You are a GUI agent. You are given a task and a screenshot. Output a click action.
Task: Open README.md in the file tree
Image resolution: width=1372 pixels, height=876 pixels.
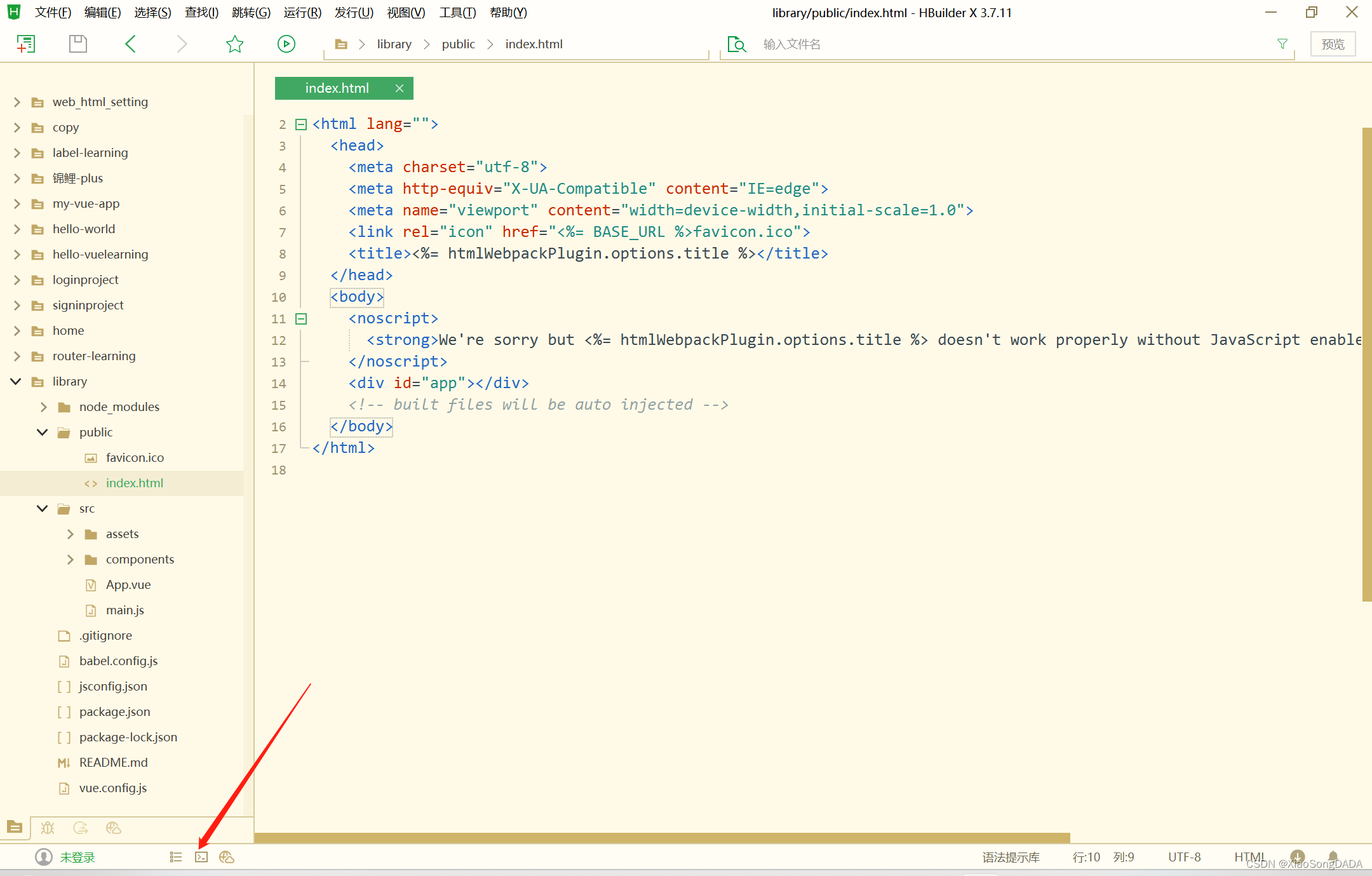tap(113, 762)
